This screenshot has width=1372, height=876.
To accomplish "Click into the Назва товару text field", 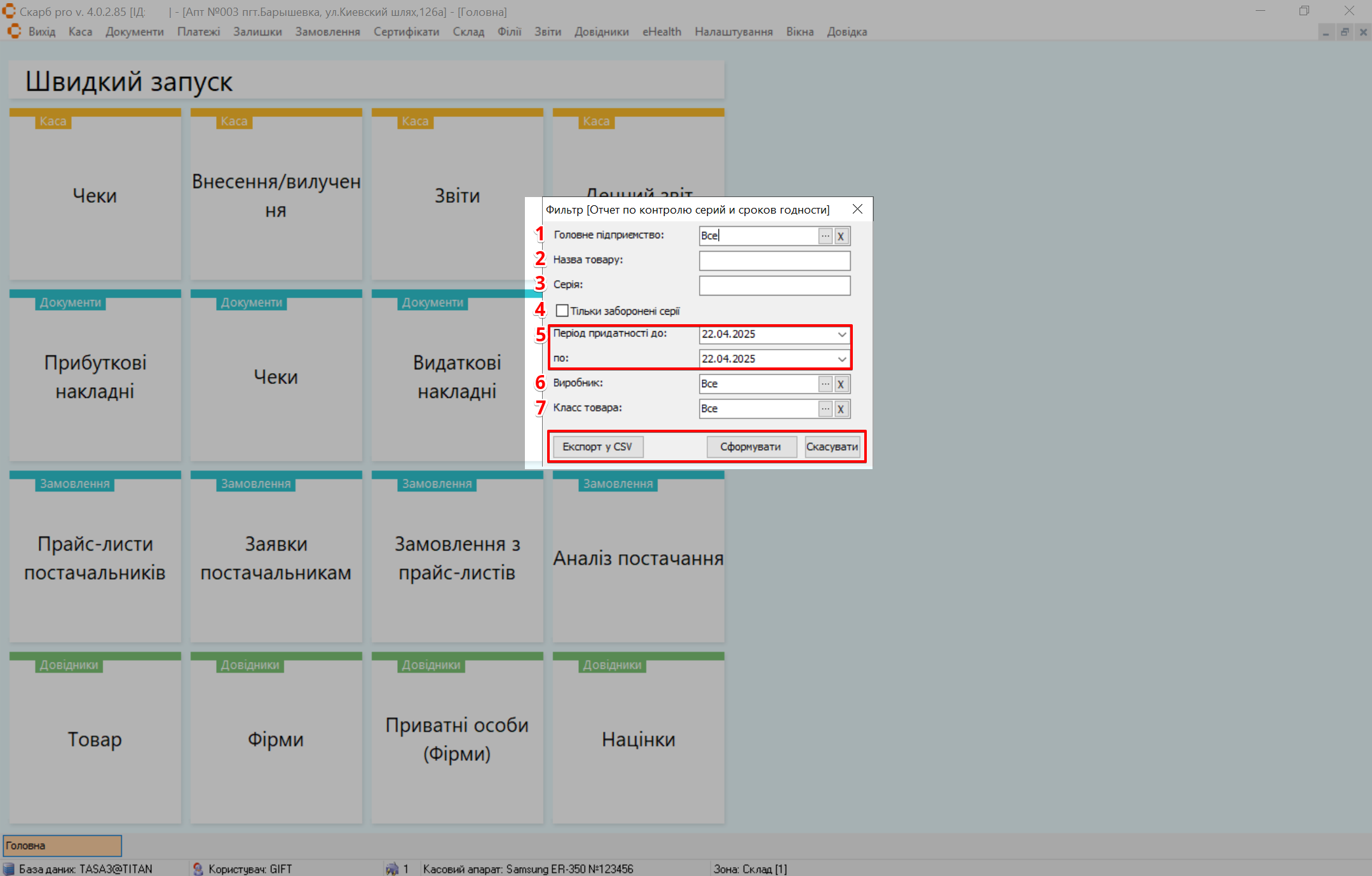I will 774,261.
